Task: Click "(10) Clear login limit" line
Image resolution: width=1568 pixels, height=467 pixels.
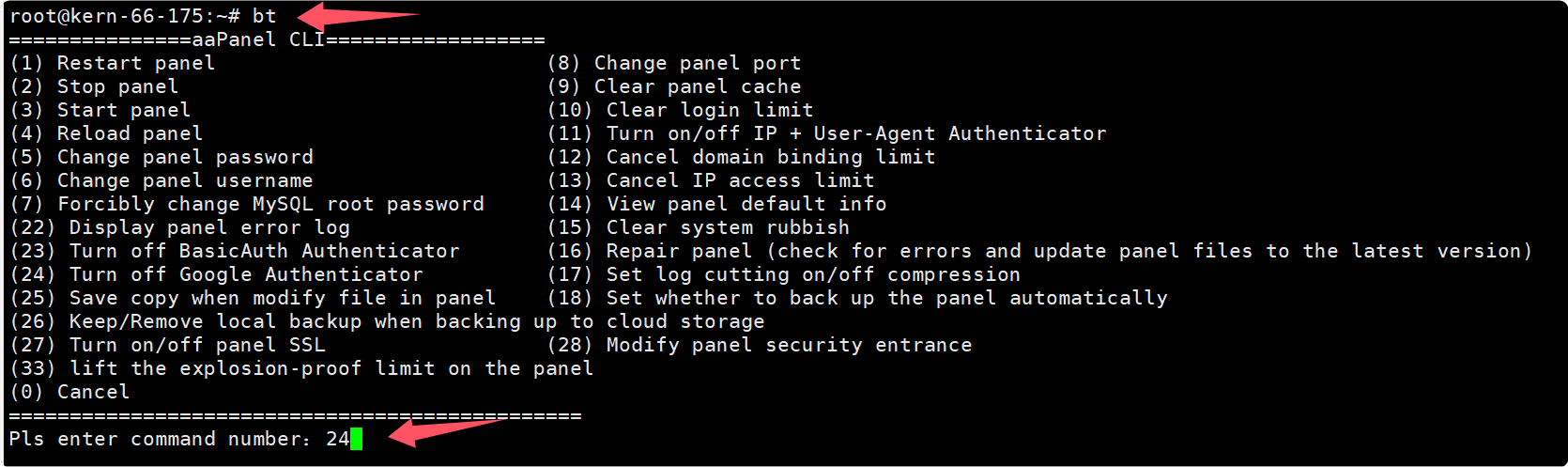Action: coord(680,110)
